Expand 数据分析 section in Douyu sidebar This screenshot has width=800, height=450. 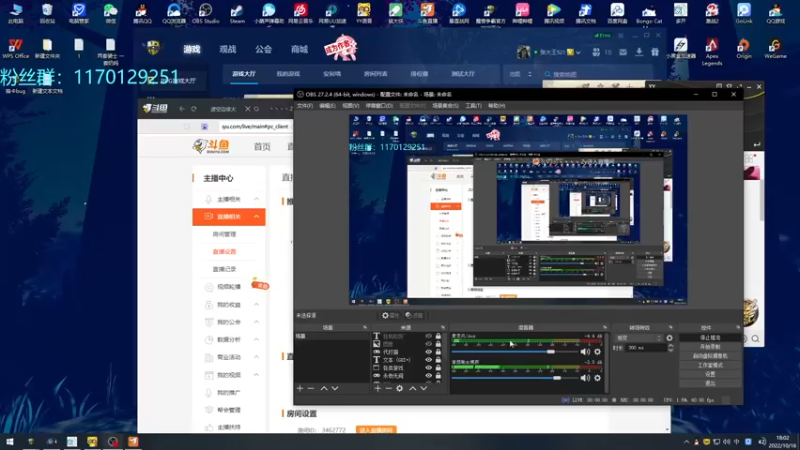[257, 339]
